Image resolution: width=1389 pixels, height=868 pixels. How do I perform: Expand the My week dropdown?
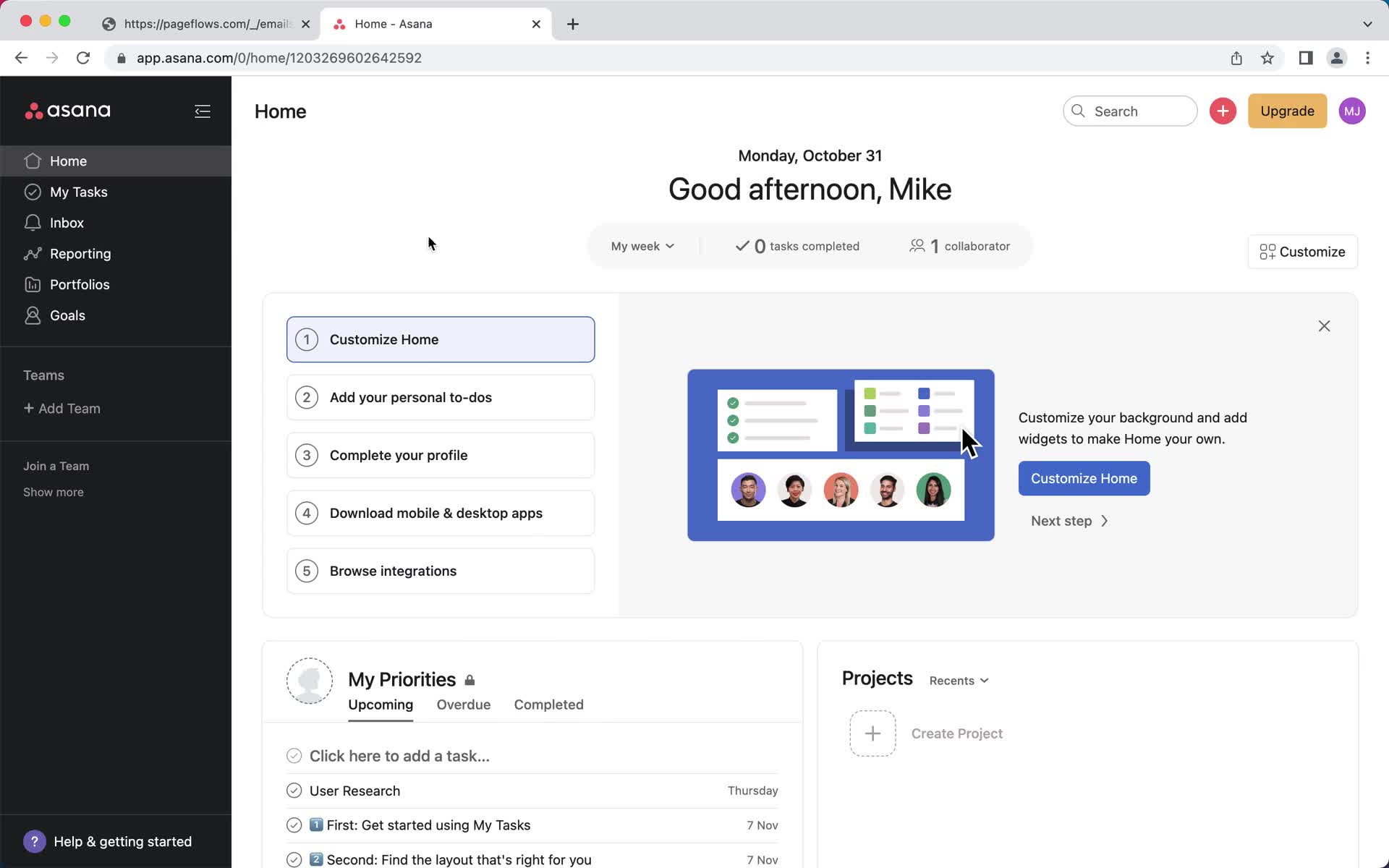(642, 246)
